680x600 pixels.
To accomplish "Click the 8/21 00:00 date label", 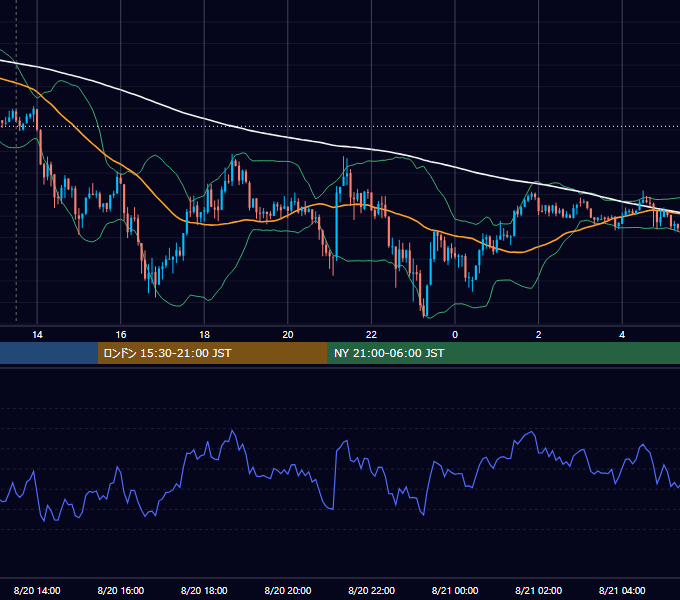I will point(455,590).
